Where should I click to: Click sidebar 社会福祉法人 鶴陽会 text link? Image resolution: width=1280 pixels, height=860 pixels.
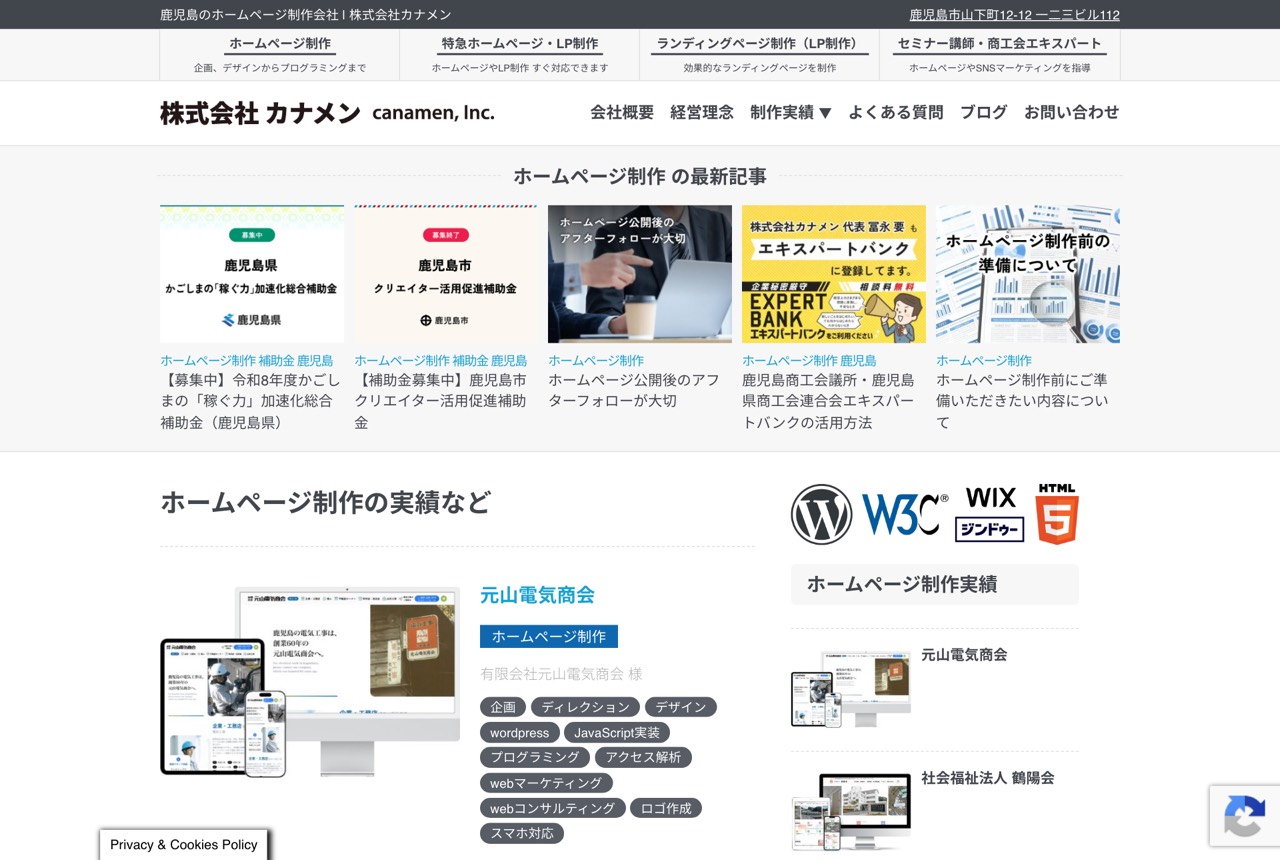(988, 778)
